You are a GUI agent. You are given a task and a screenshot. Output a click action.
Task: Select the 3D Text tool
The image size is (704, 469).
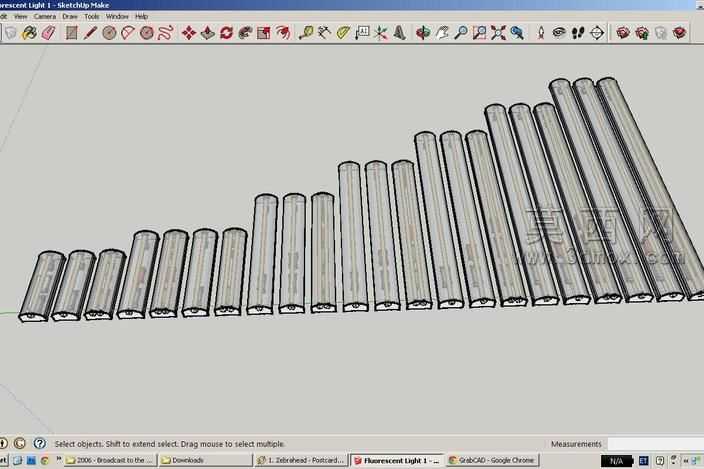400,33
